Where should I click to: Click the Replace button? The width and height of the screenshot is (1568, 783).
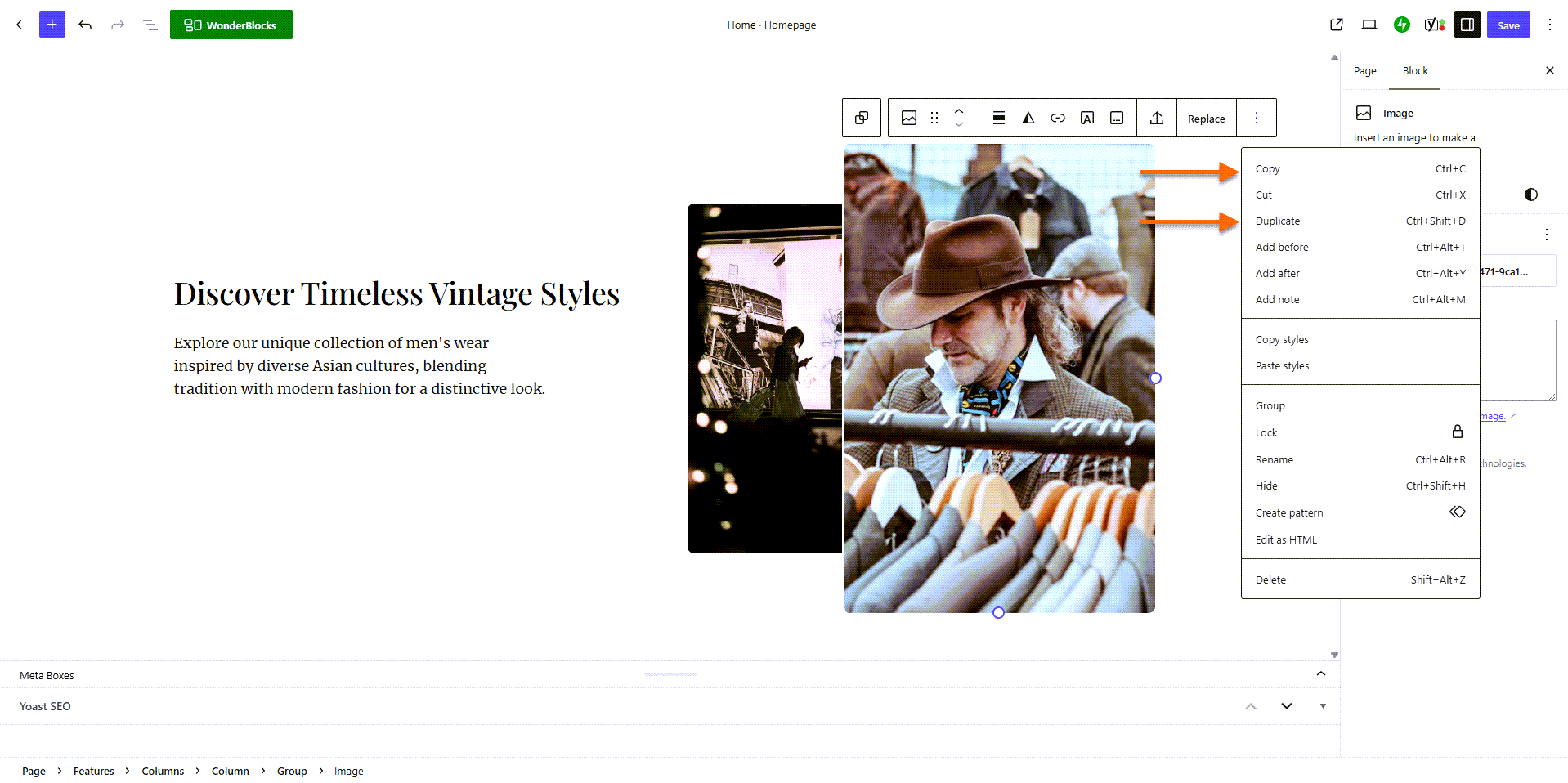(1207, 119)
